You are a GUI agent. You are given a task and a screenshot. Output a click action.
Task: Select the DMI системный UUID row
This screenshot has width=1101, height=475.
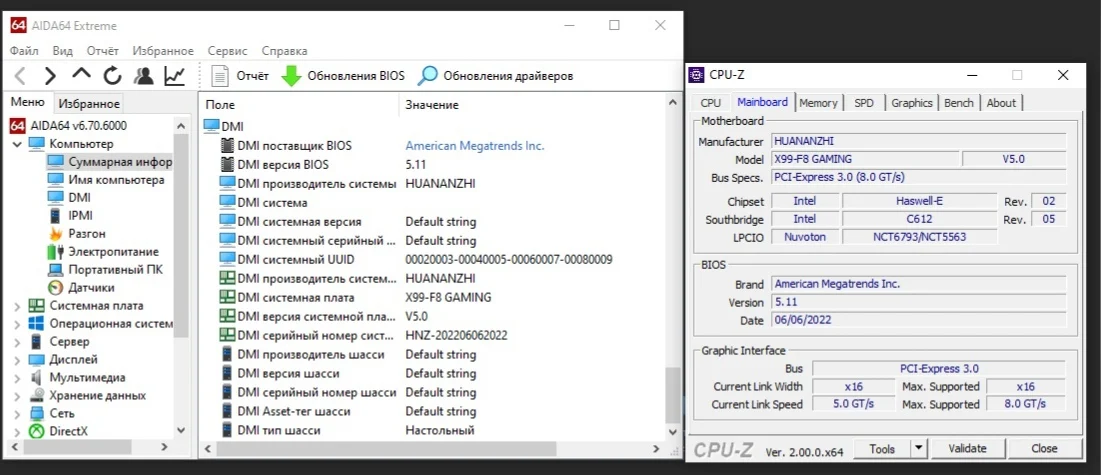pos(432,259)
